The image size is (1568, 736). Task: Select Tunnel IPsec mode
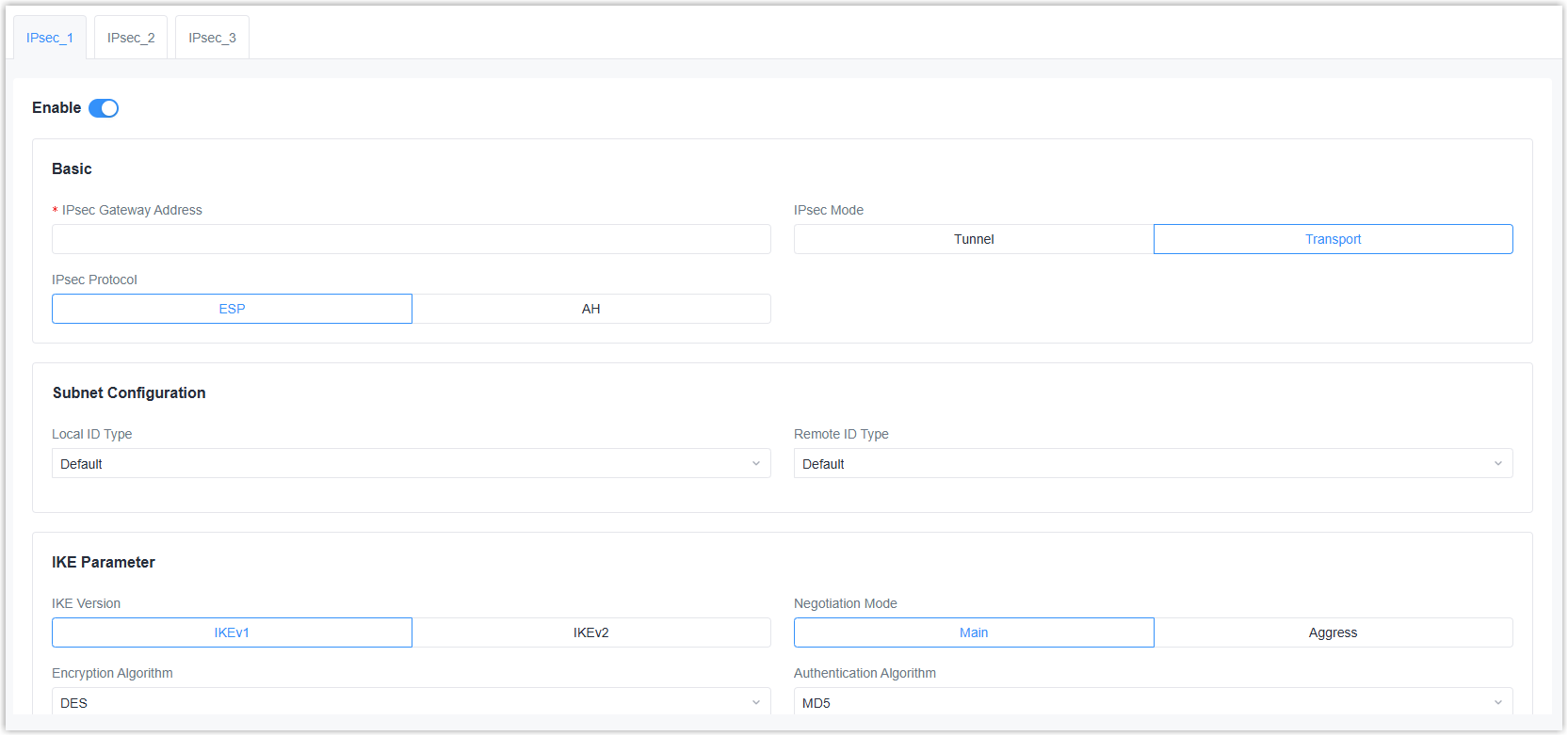click(x=973, y=239)
